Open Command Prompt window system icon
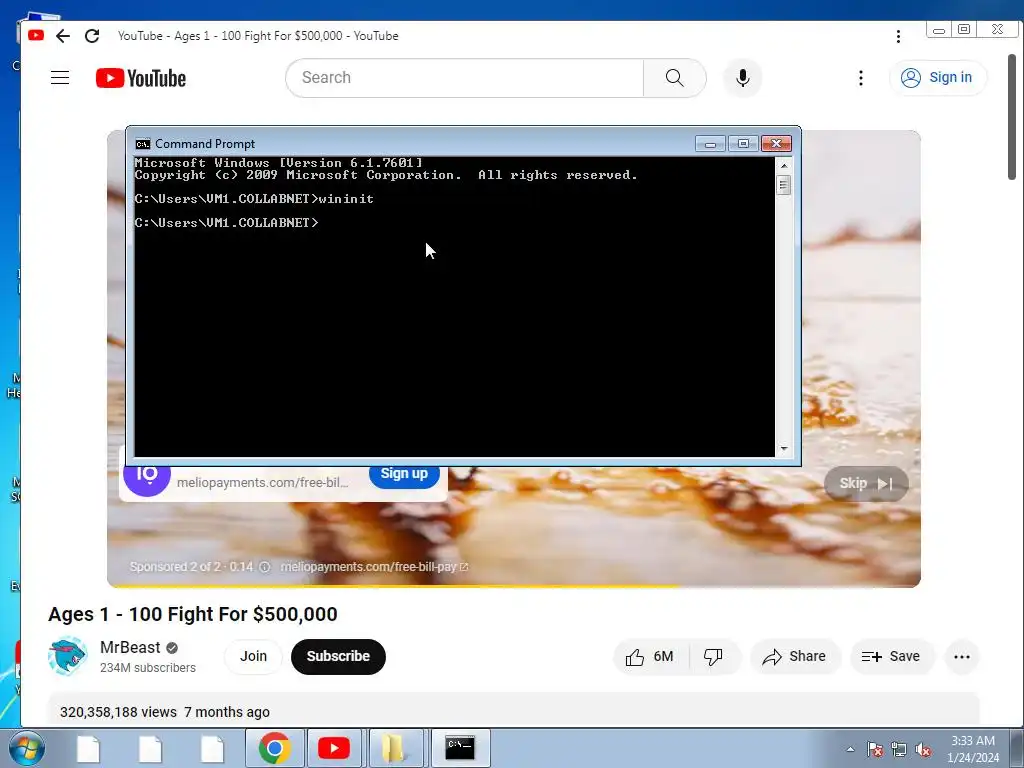 pyautogui.click(x=142, y=144)
